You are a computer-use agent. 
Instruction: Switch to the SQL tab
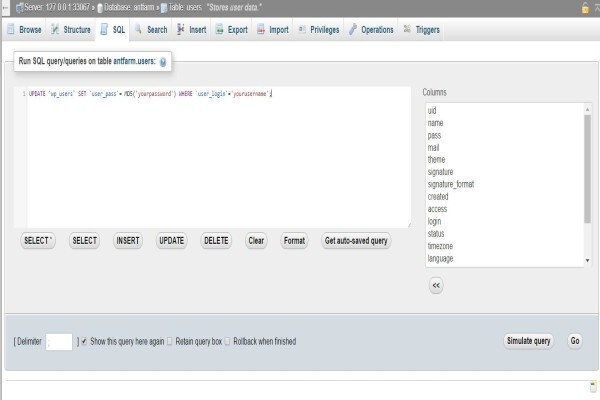click(112, 29)
